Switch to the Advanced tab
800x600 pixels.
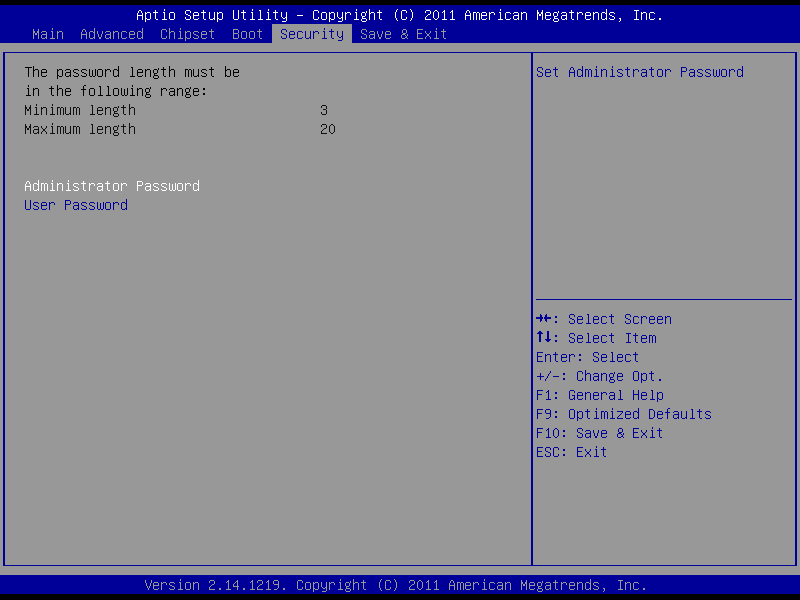(x=112, y=34)
